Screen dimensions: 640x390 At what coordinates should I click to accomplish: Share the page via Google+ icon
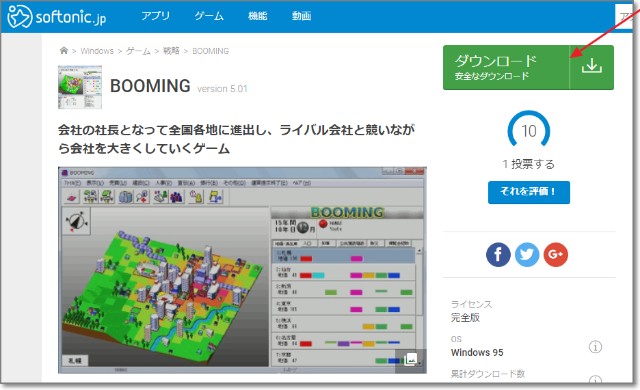[556, 255]
